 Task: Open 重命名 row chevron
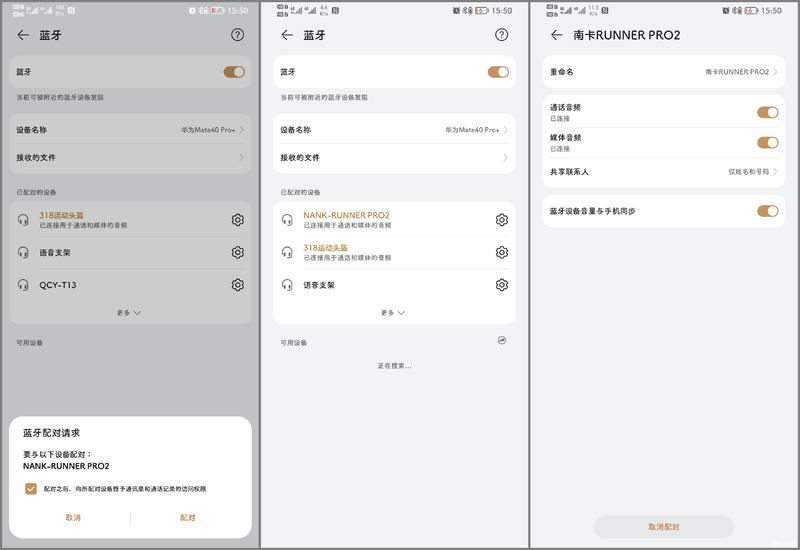(775, 71)
